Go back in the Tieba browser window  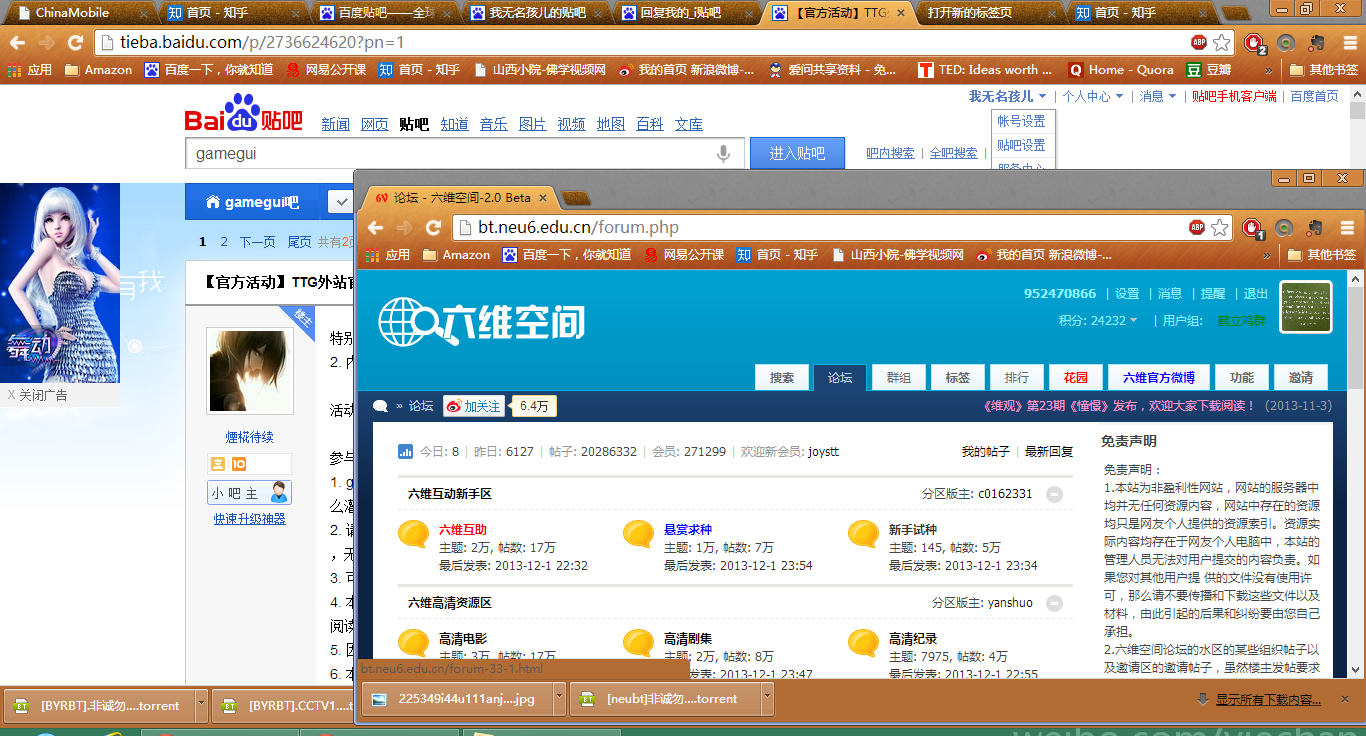(x=17, y=43)
